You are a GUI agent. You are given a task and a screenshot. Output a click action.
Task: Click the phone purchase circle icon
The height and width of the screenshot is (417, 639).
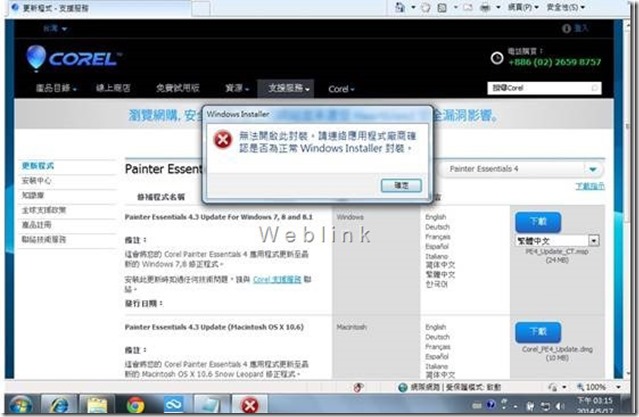(x=496, y=58)
